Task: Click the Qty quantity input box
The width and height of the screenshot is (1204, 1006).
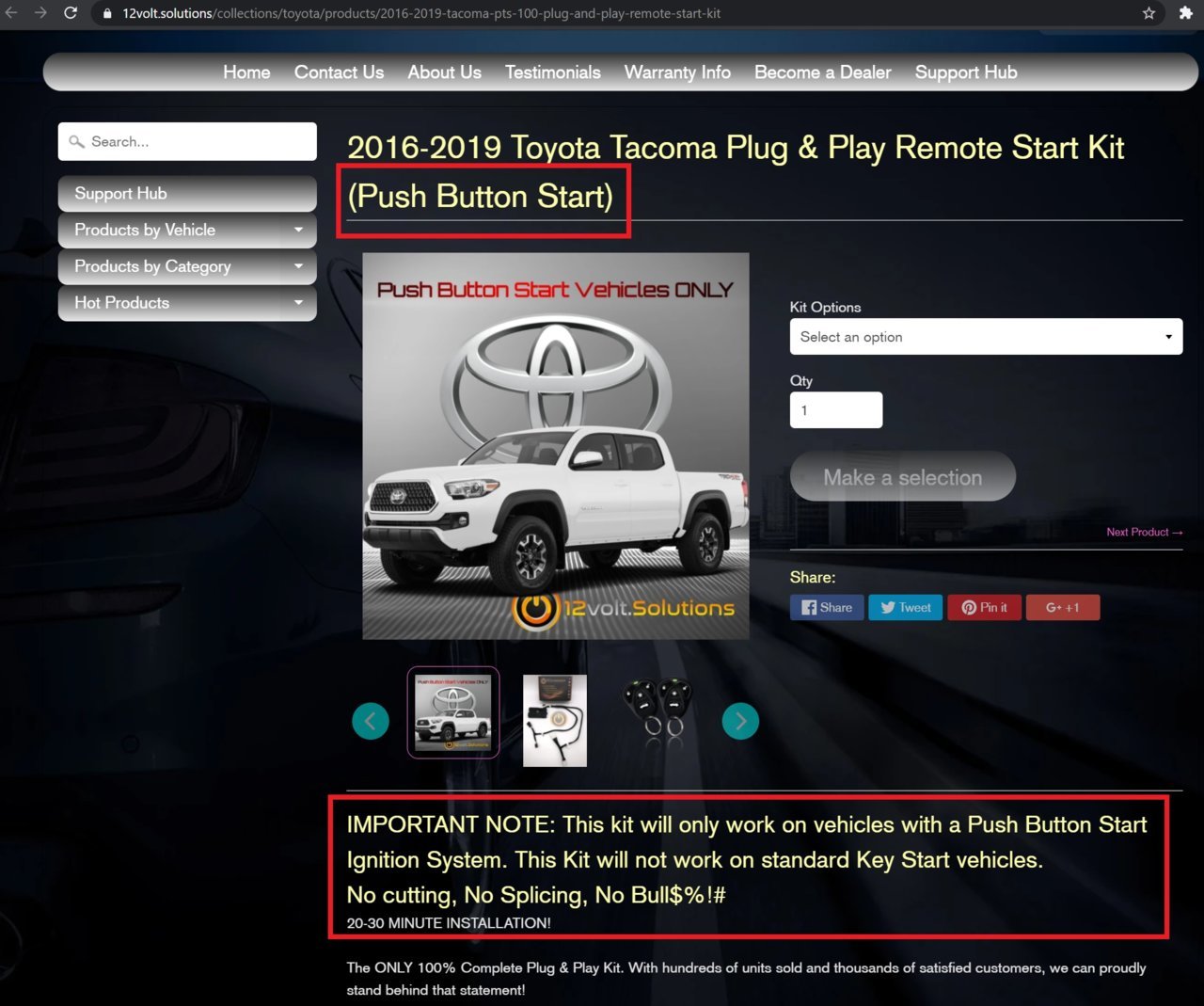Action: (836, 410)
